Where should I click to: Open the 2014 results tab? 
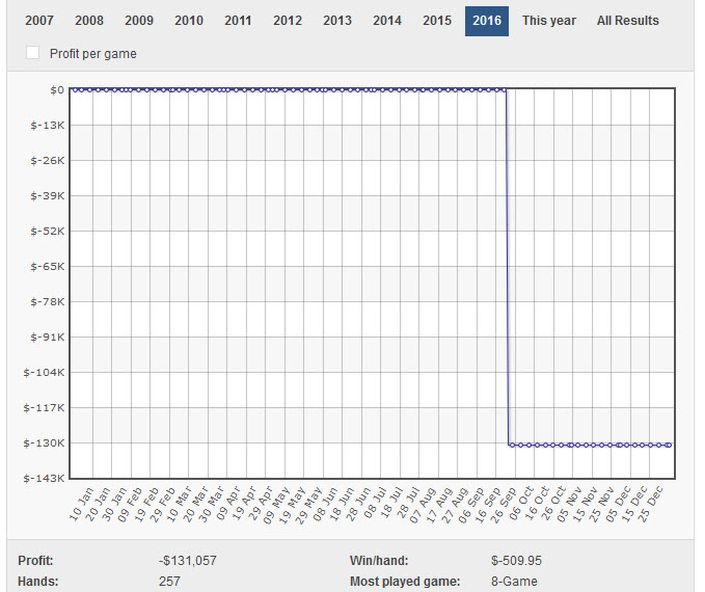[x=387, y=21]
